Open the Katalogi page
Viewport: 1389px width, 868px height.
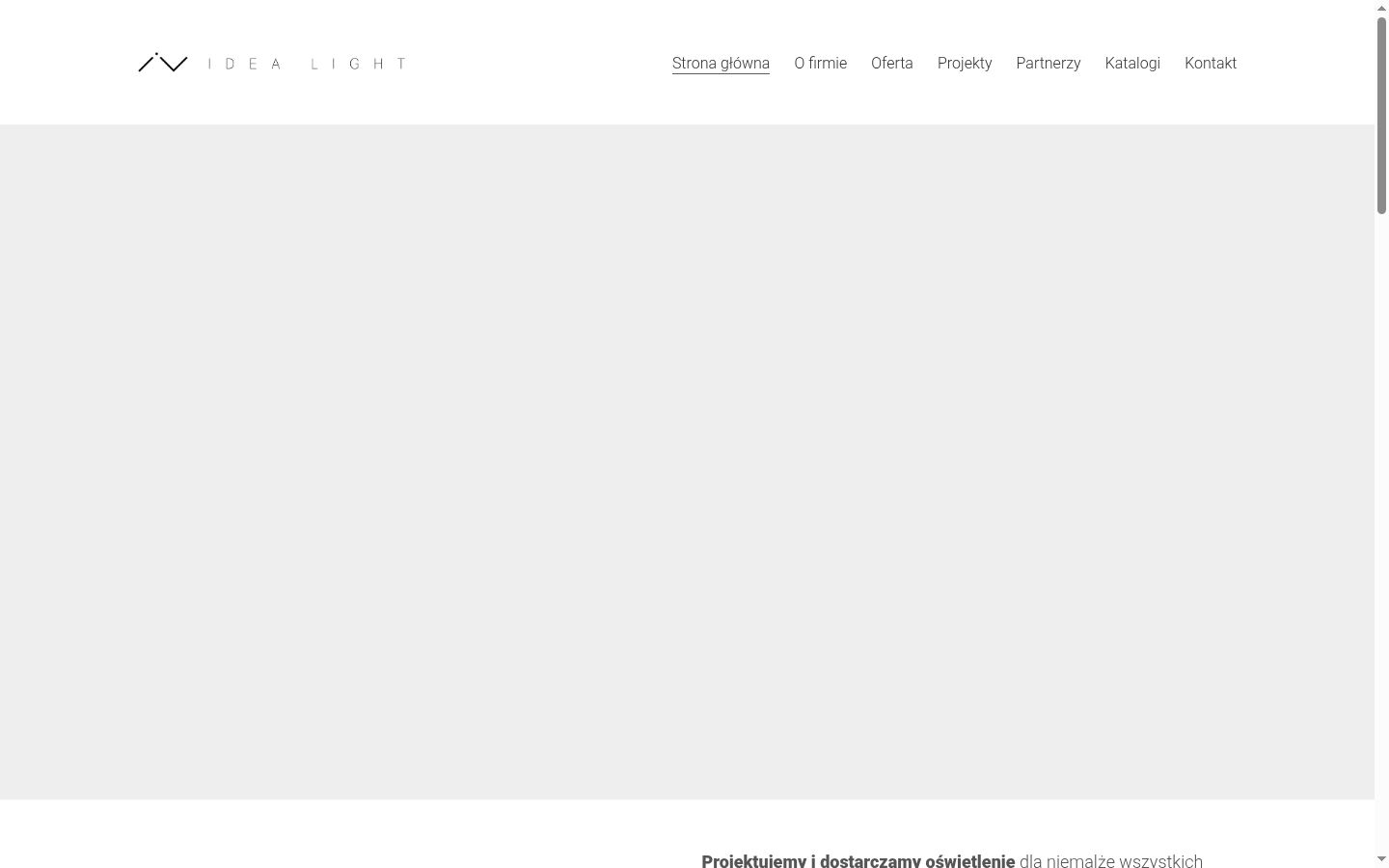pos(1132,64)
